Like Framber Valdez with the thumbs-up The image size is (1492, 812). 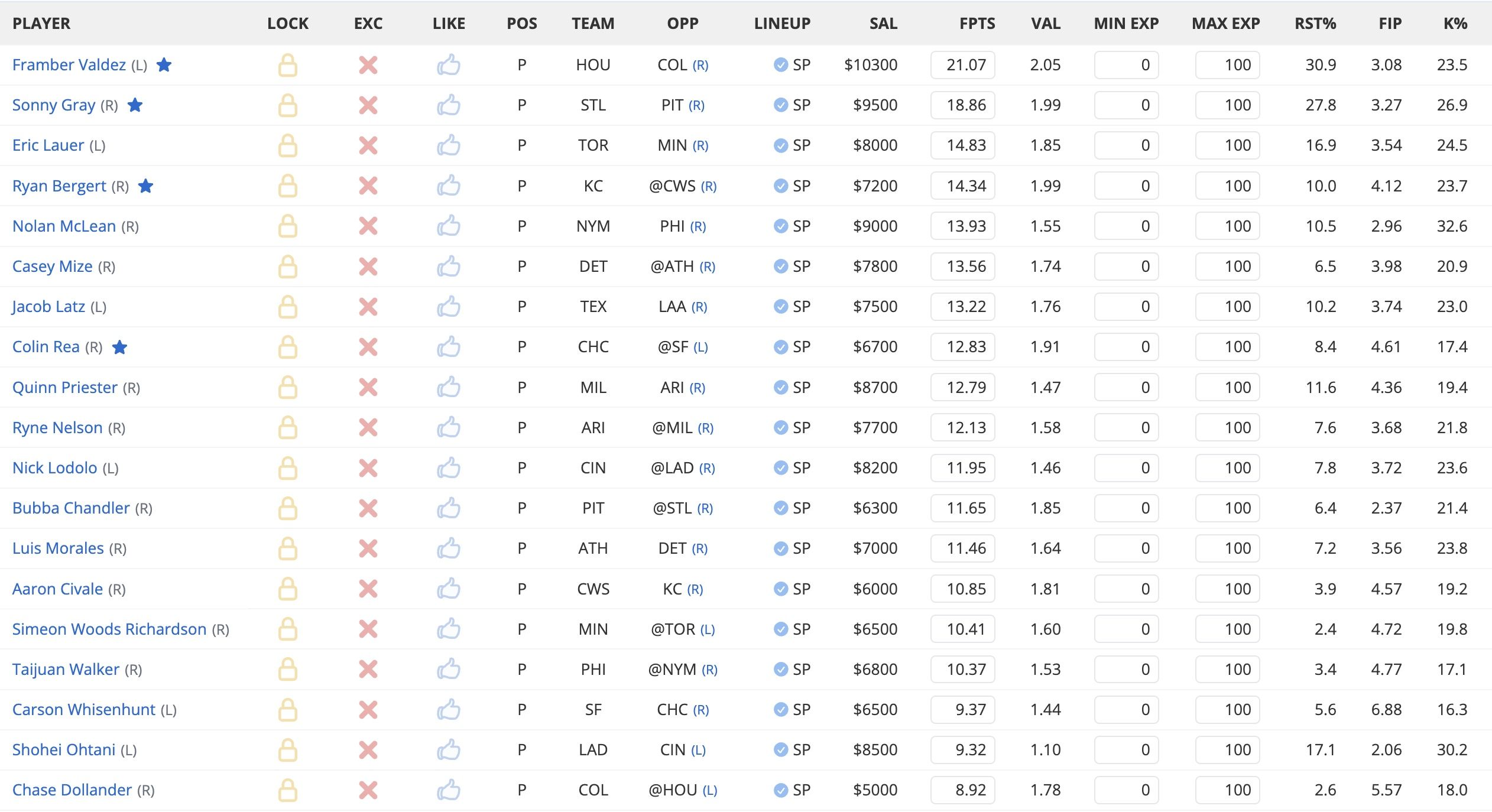[x=449, y=64]
